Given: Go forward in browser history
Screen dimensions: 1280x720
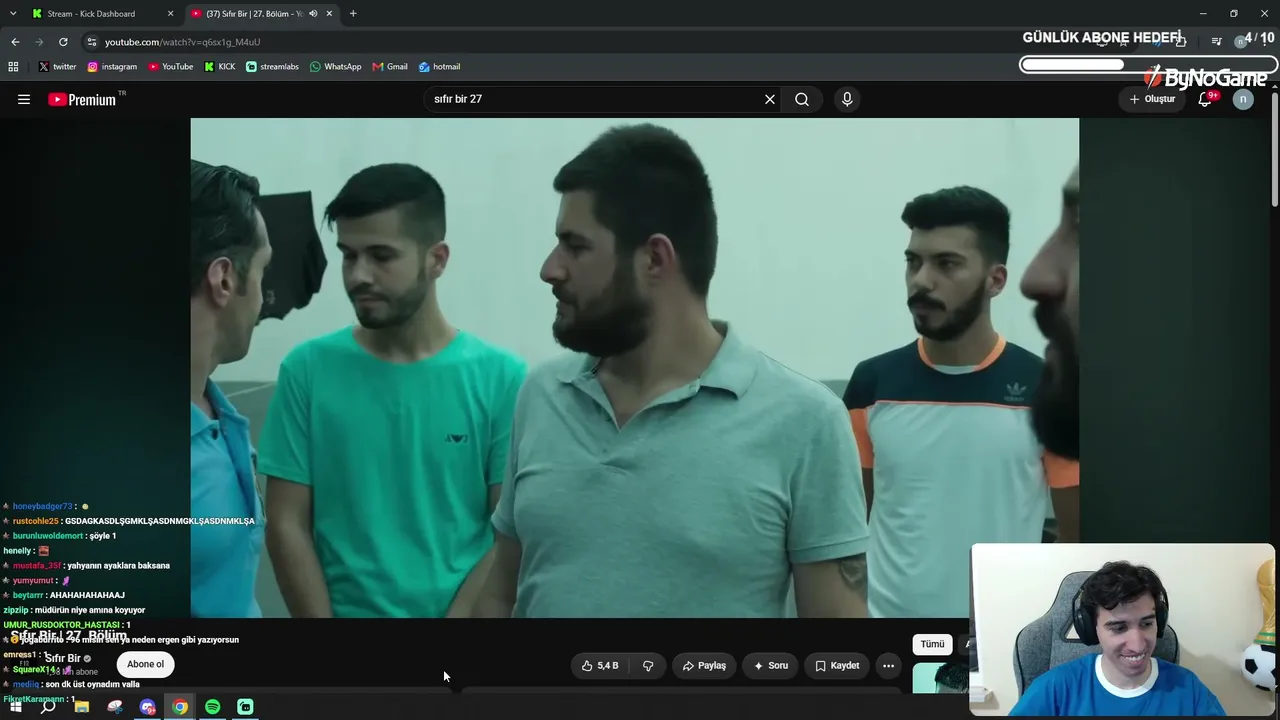Looking at the screenshot, I should point(39,42).
